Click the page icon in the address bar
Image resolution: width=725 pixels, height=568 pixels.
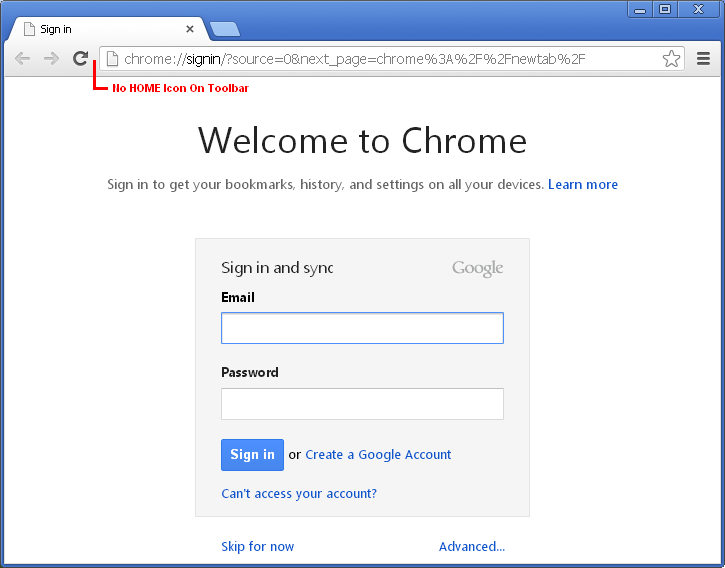tap(112, 59)
